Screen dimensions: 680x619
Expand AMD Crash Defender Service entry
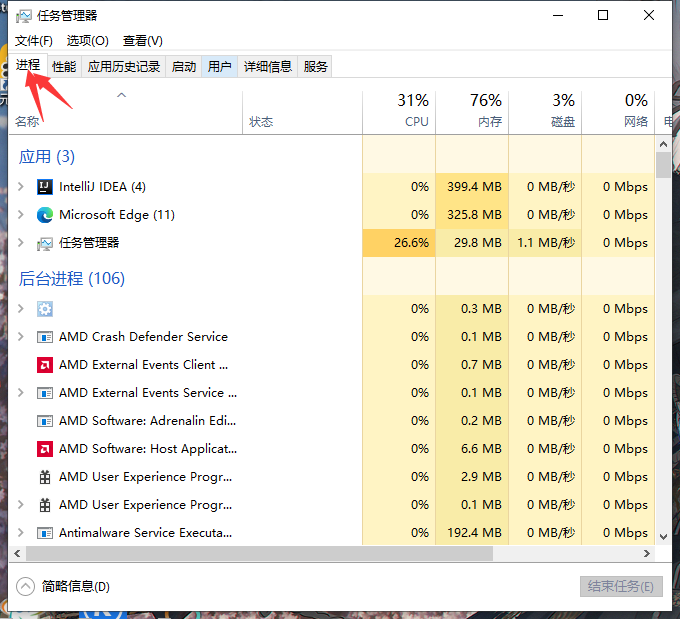20,337
